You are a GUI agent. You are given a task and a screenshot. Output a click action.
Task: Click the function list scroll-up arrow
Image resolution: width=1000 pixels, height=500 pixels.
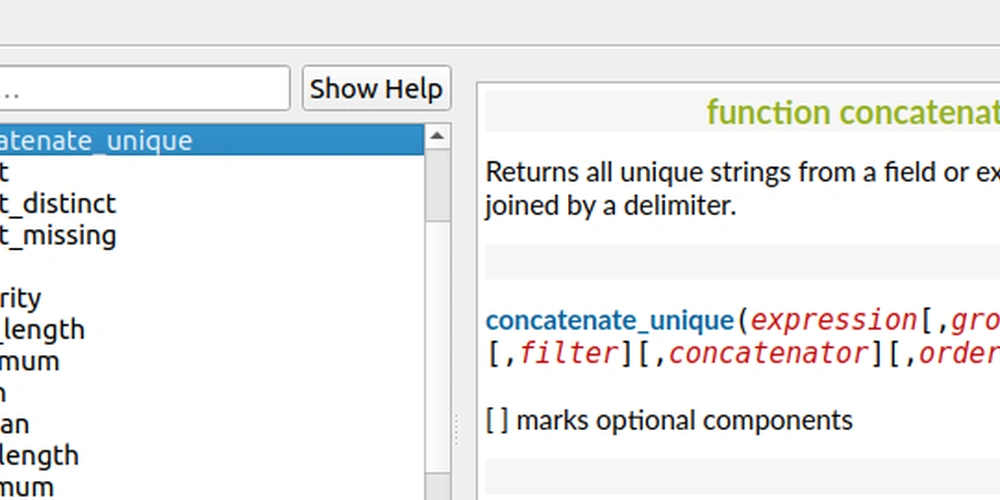[437, 137]
